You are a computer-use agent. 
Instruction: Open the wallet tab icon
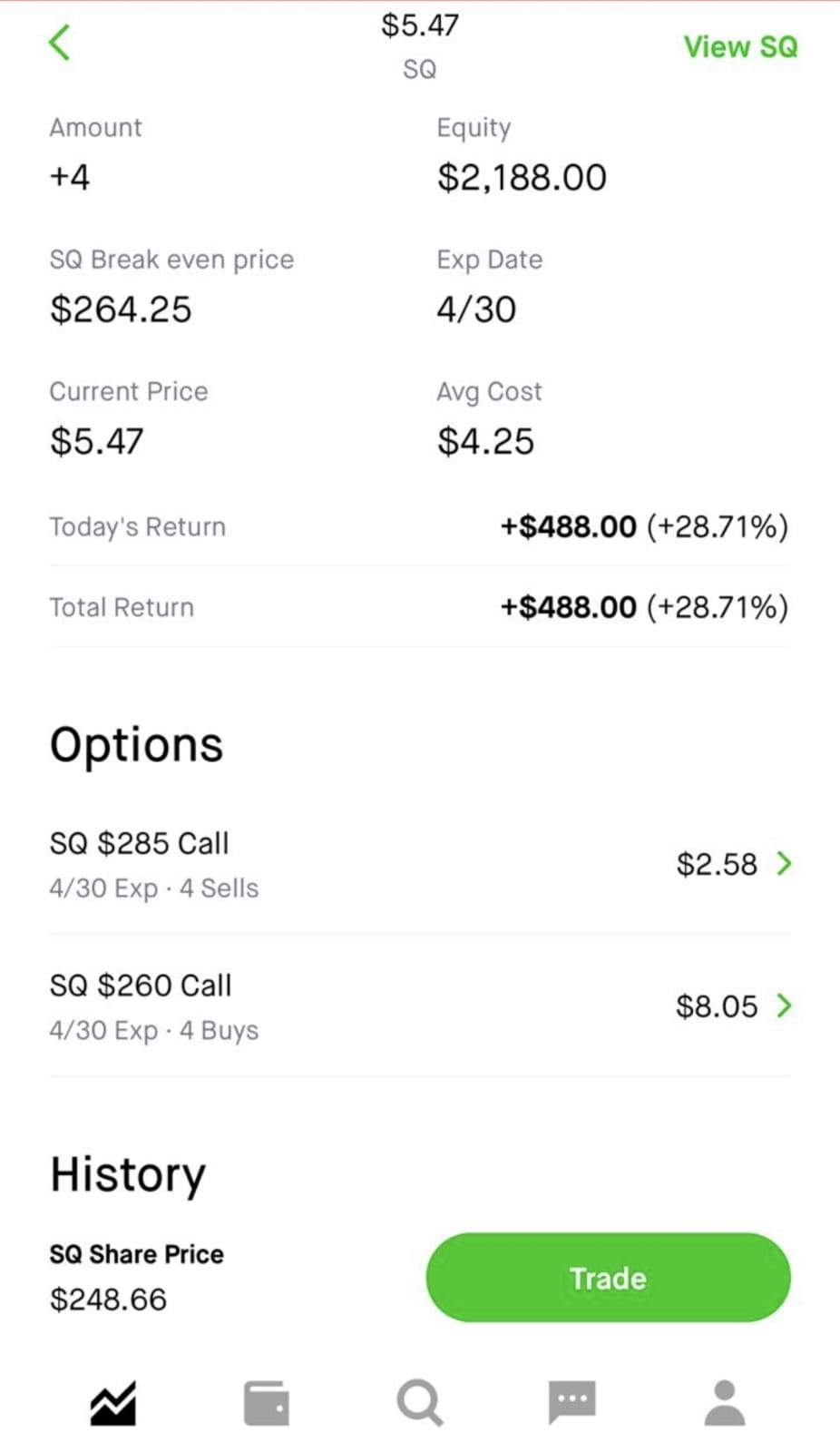tap(267, 1403)
